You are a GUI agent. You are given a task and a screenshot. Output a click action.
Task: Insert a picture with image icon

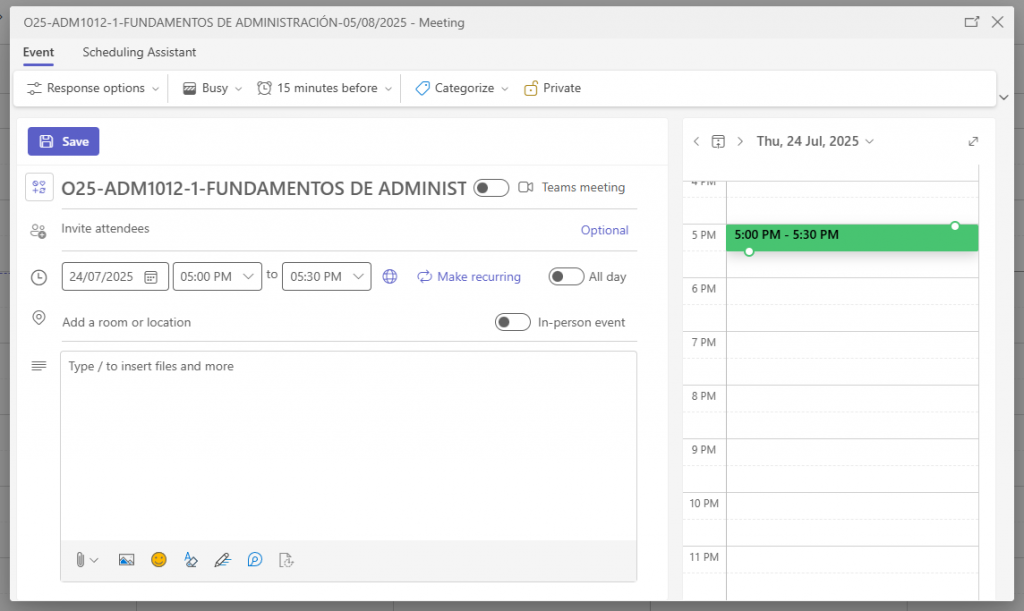point(127,560)
